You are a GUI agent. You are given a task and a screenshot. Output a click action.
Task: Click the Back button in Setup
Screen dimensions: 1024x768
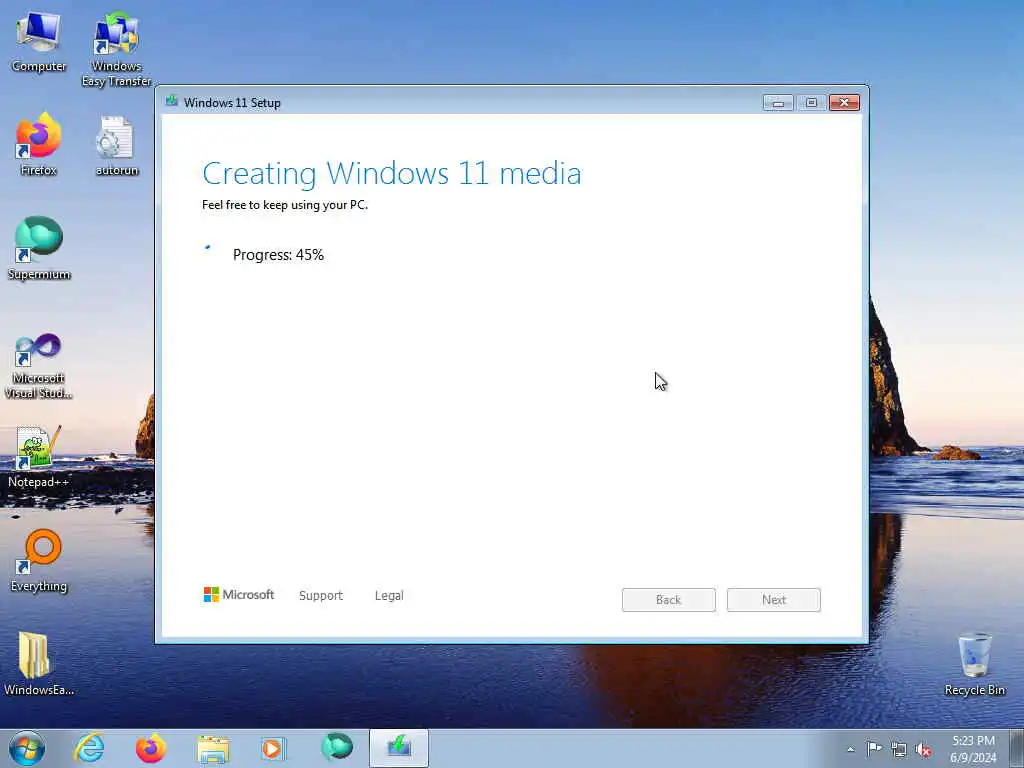(x=669, y=600)
